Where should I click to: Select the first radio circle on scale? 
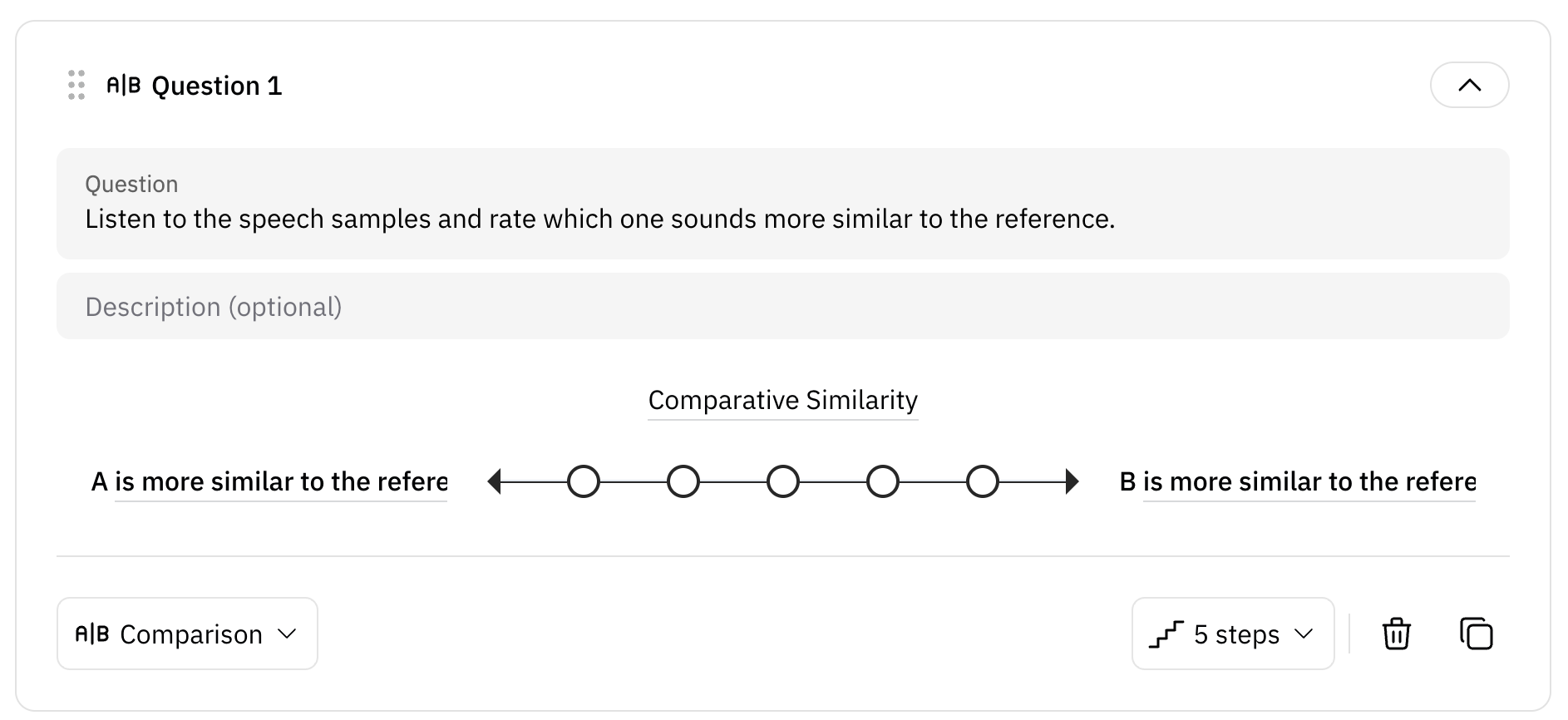[584, 481]
